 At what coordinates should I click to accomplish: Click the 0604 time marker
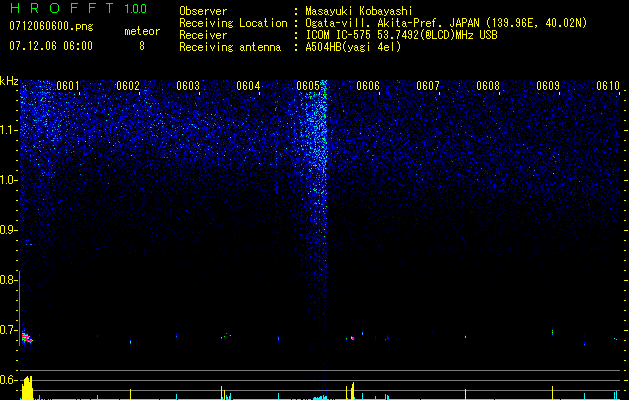coord(248,86)
